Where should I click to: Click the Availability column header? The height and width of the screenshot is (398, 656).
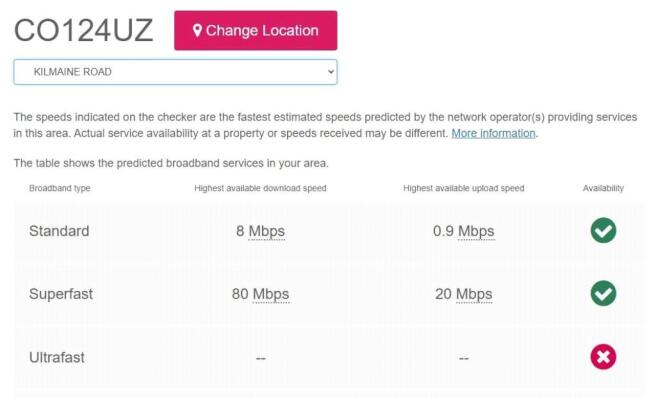[603, 188]
